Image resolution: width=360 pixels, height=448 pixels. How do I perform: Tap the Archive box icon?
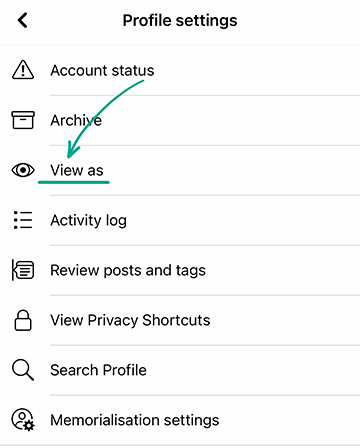(23, 120)
